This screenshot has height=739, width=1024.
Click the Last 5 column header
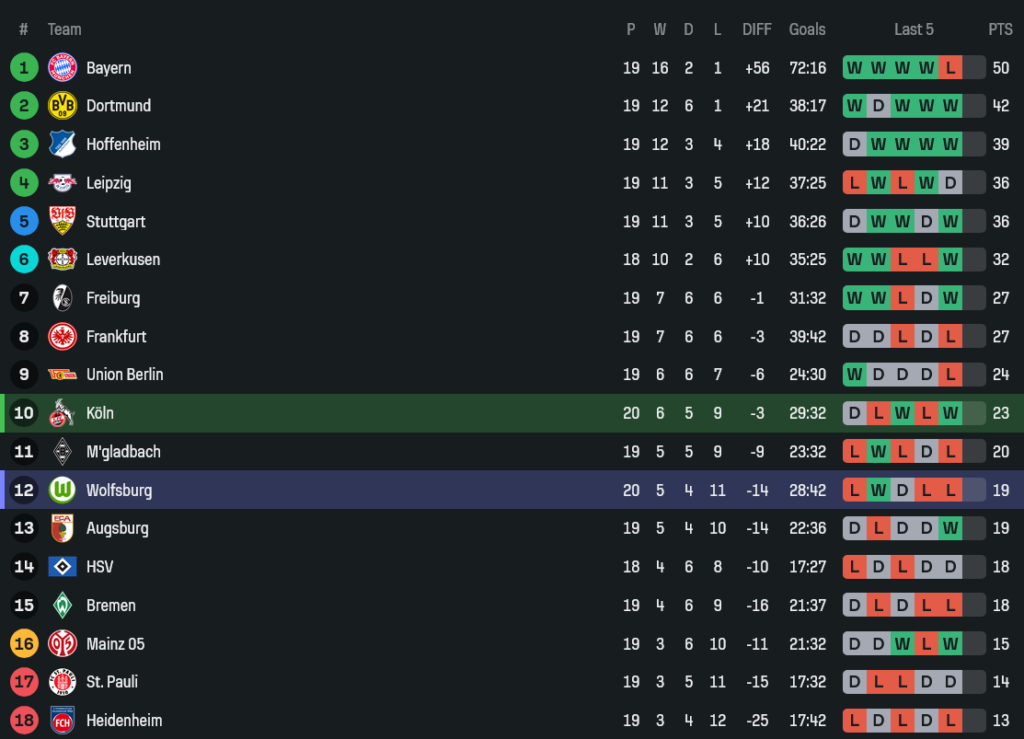coord(914,30)
